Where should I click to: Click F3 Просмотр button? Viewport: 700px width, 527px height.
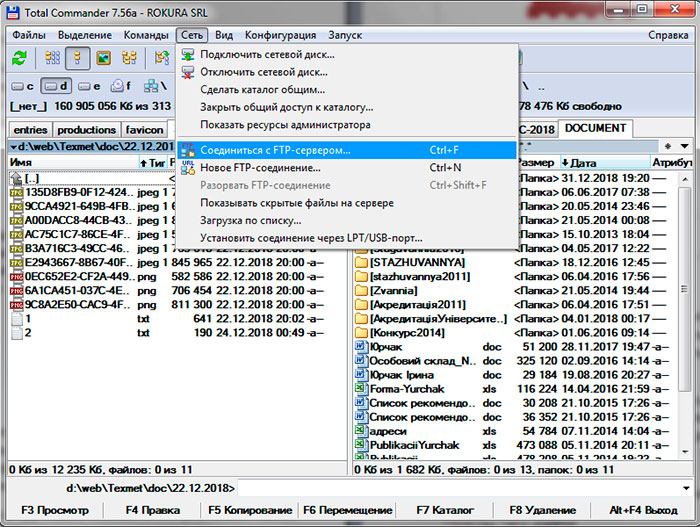(x=55, y=510)
